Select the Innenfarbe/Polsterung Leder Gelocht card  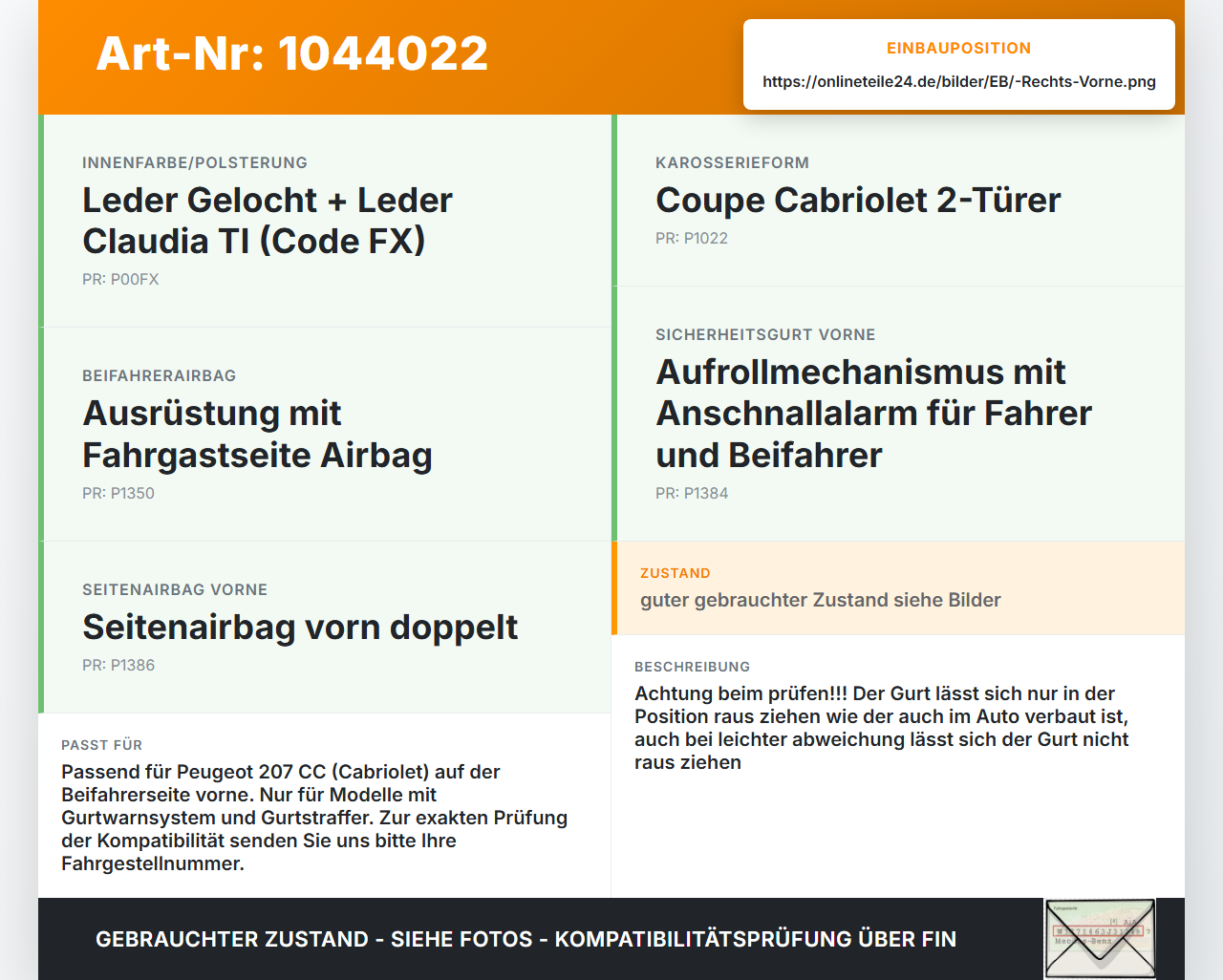(x=325, y=221)
